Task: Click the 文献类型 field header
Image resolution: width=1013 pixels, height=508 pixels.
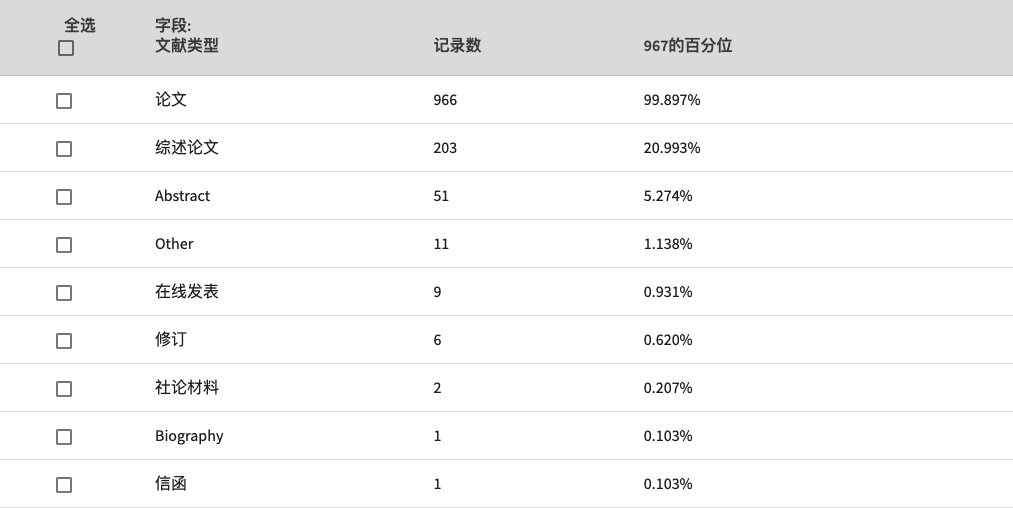Action: [187, 45]
